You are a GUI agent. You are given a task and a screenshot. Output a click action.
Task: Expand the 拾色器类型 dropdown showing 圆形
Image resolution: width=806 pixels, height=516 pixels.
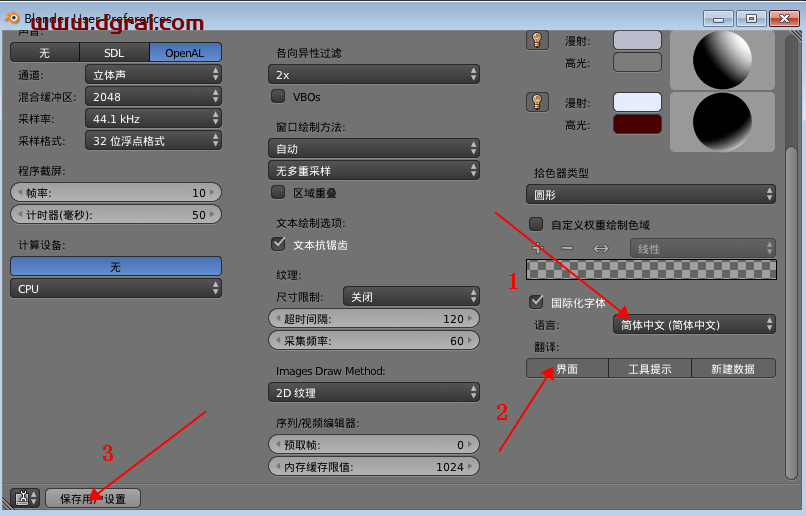tap(651, 194)
